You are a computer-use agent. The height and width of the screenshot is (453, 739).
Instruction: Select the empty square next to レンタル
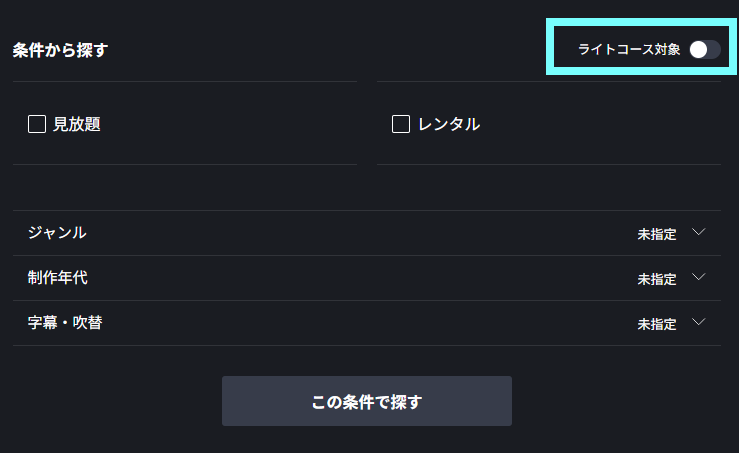(x=401, y=124)
